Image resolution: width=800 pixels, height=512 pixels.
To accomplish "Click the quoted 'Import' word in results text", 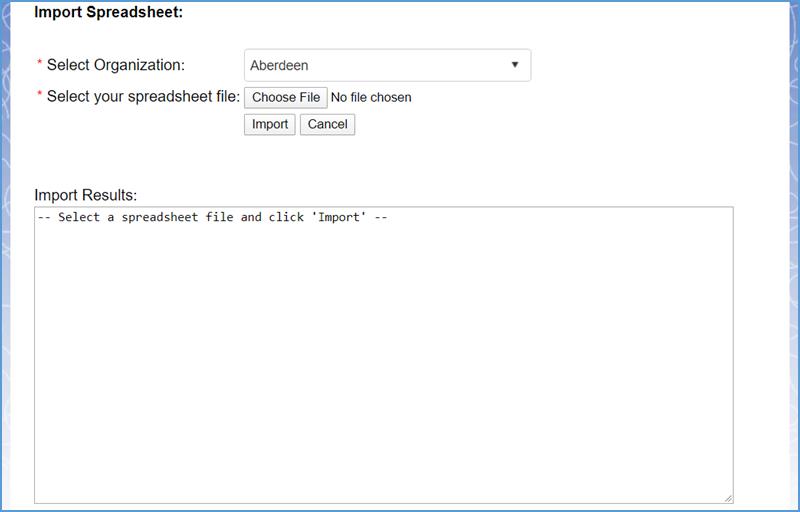I will 340,217.
